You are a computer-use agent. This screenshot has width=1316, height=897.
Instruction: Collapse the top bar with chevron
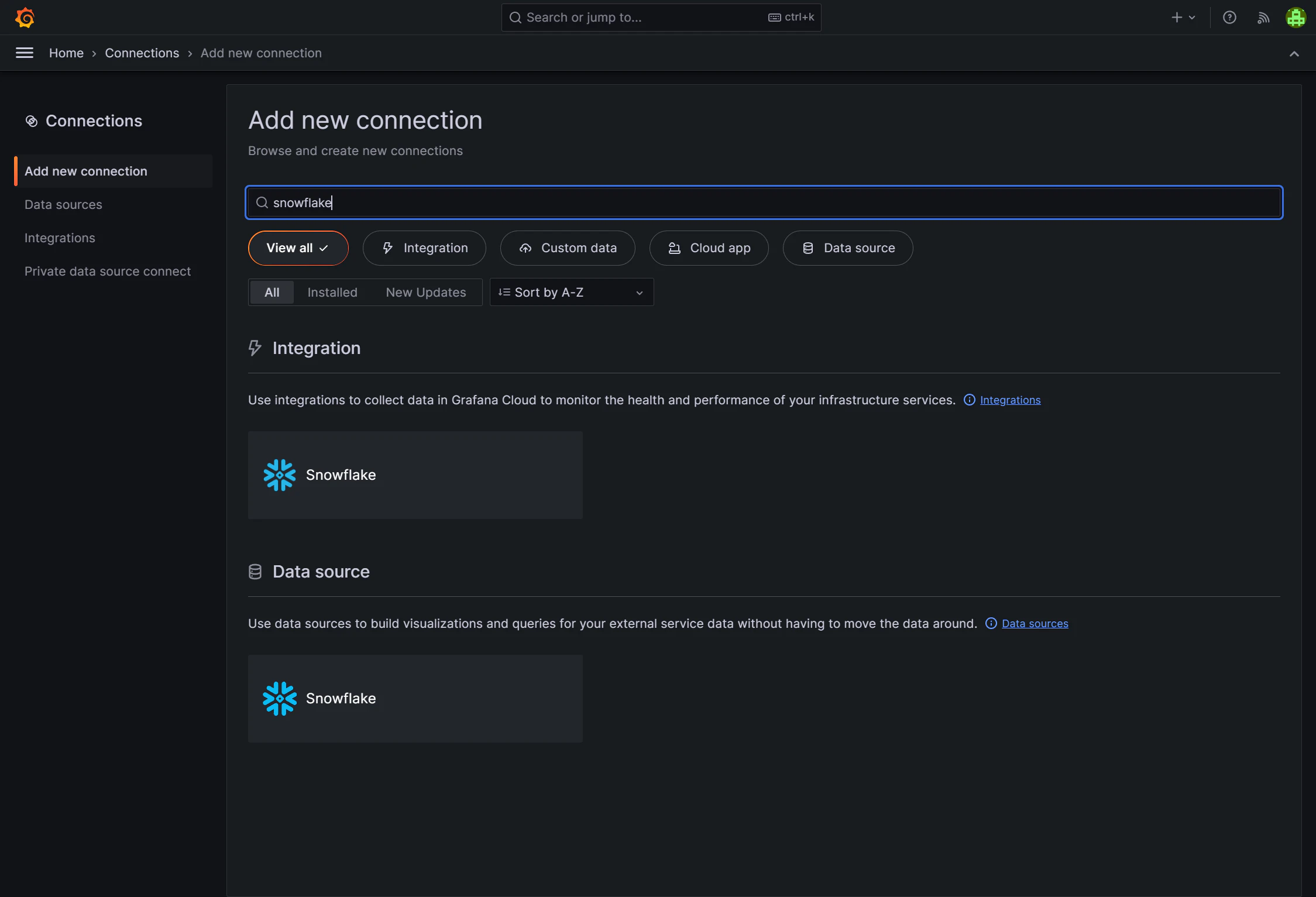1294,54
